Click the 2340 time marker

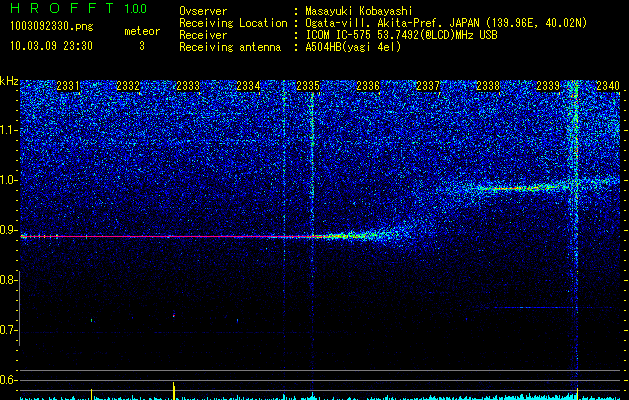(608, 86)
